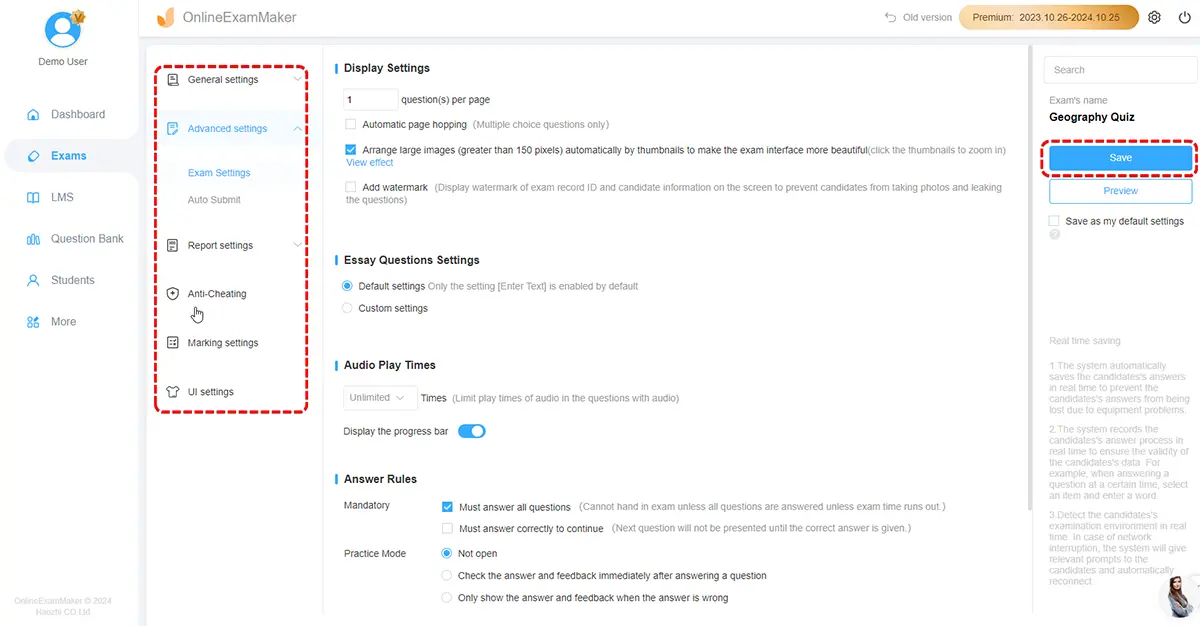Click the More grid icon

(x=33, y=322)
